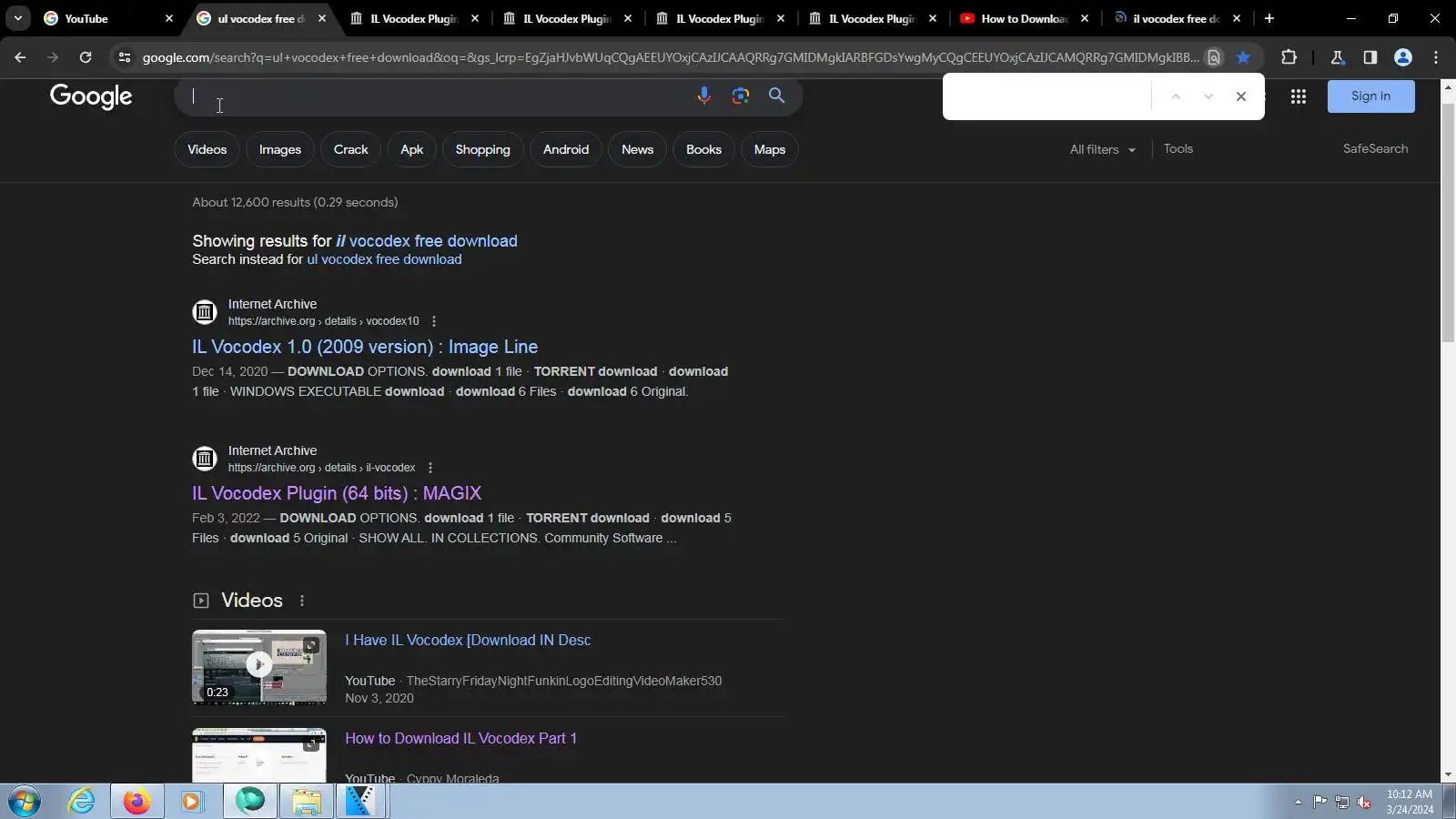Select the Android filter chip
Image resolution: width=1456 pixels, height=819 pixels.
pos(566,149)
